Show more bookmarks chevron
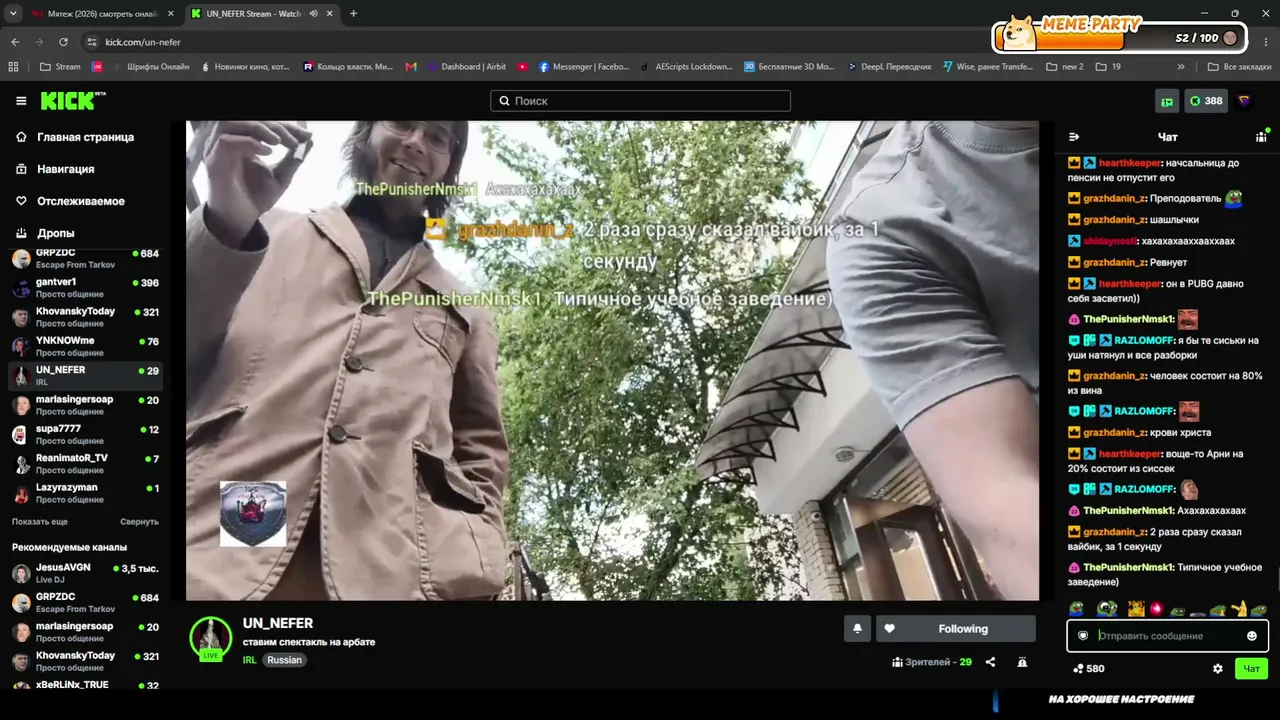Viewport: 1280px width, 720px height. 1181,67
